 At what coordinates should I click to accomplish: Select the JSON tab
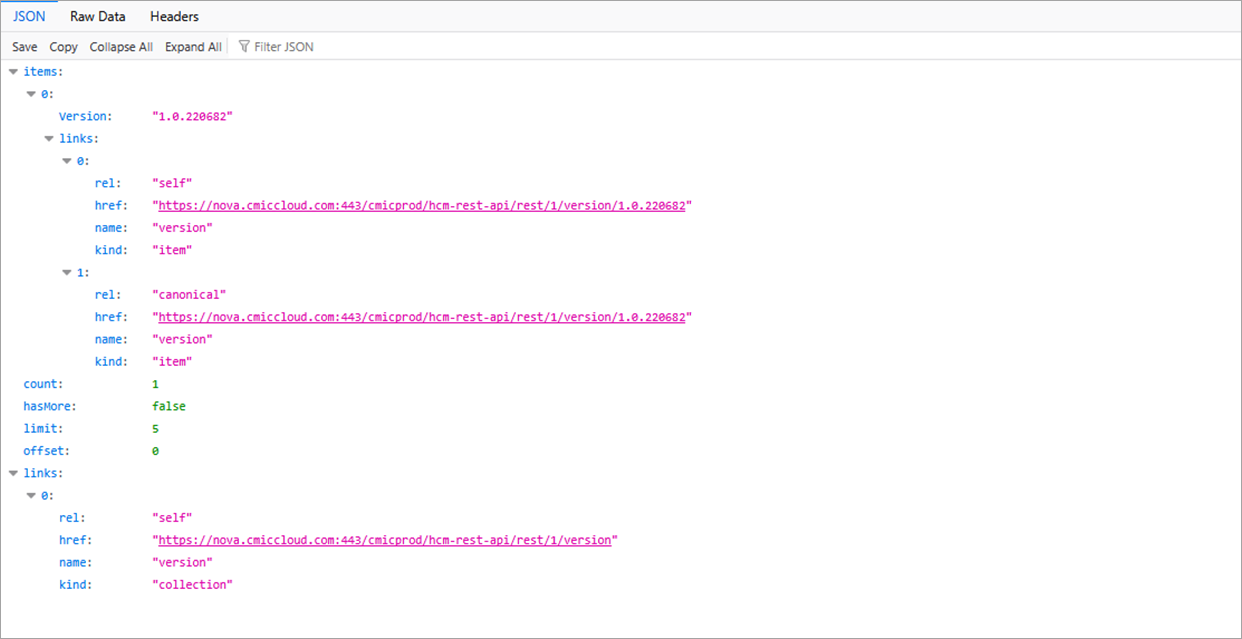click(x=29, y=16)
